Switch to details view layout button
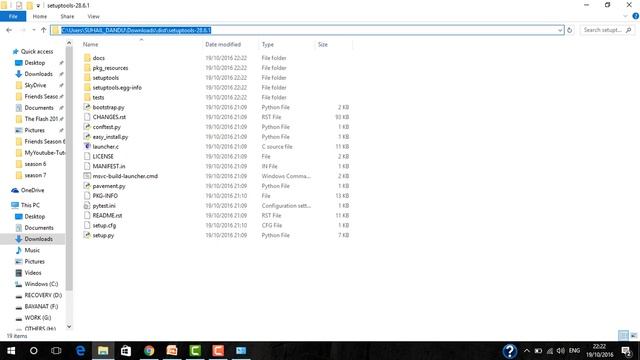This screenshot has height=360, width=640. (623, 336)
